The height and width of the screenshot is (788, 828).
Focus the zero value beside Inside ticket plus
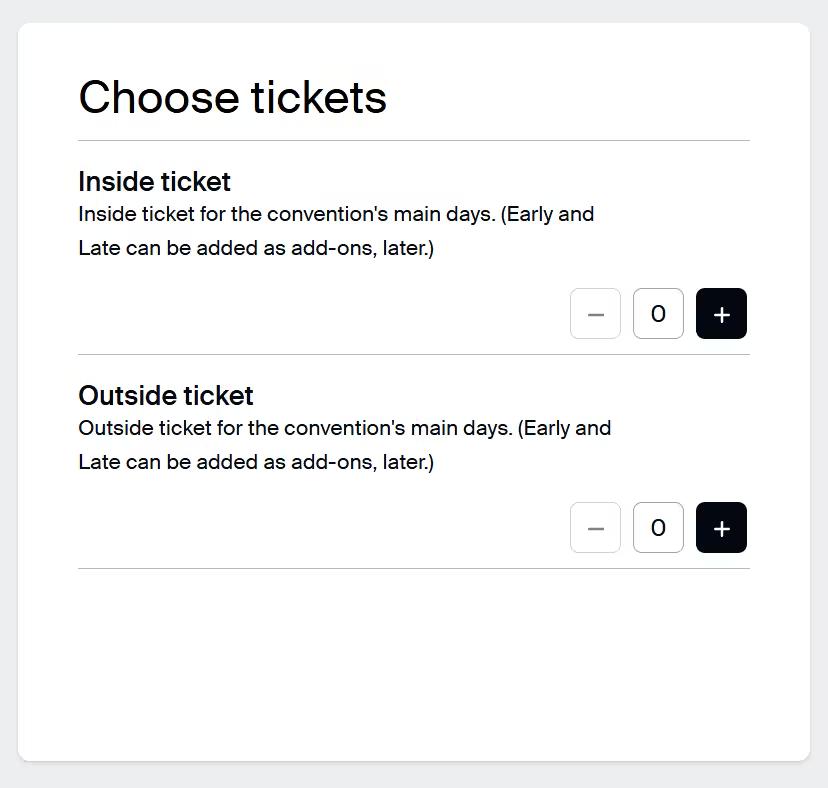(658, 314)
